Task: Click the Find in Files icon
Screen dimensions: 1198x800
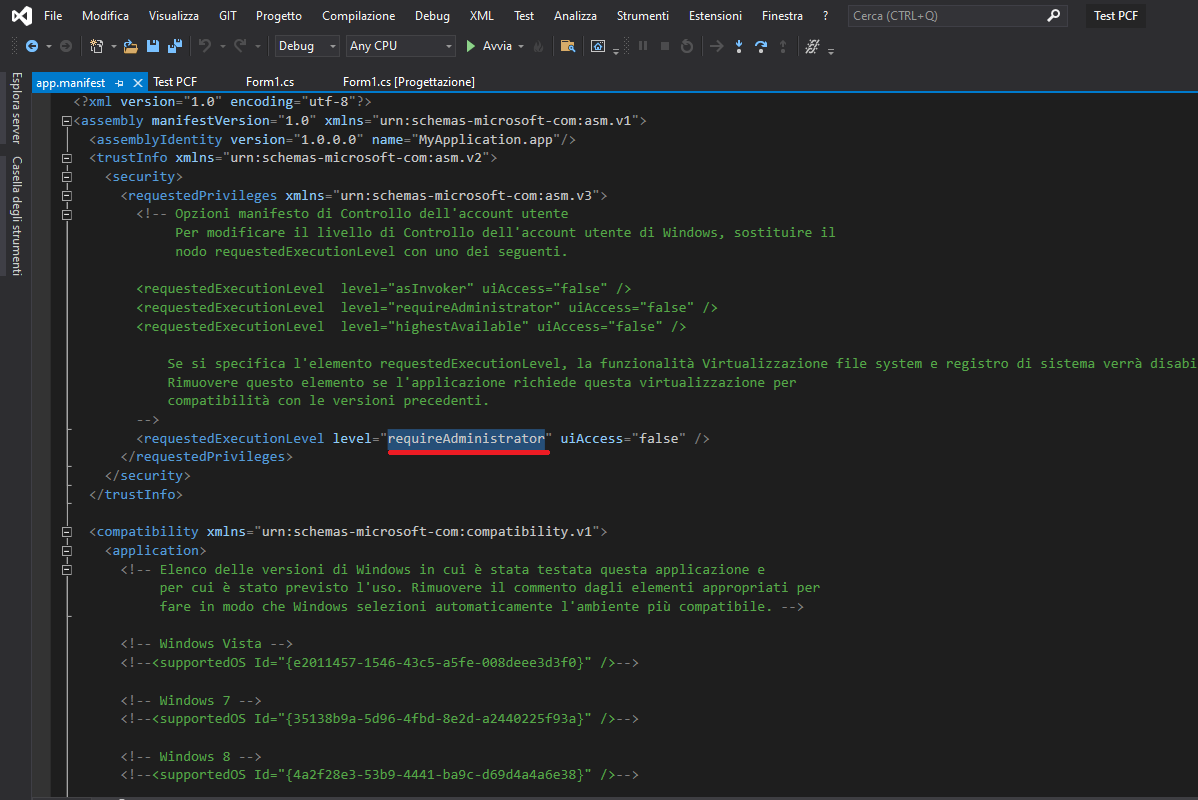Action: (567, 46)
